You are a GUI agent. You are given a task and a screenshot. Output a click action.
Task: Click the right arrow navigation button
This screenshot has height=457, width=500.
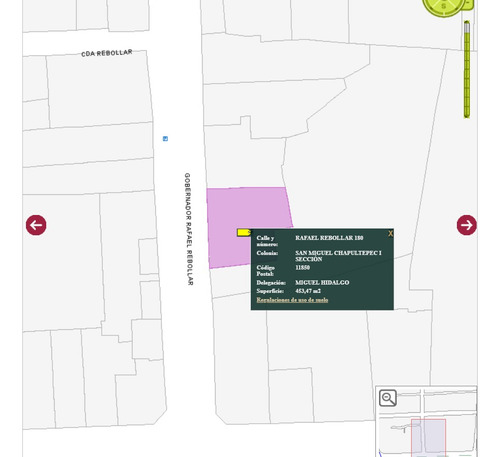tap(467, 225)
